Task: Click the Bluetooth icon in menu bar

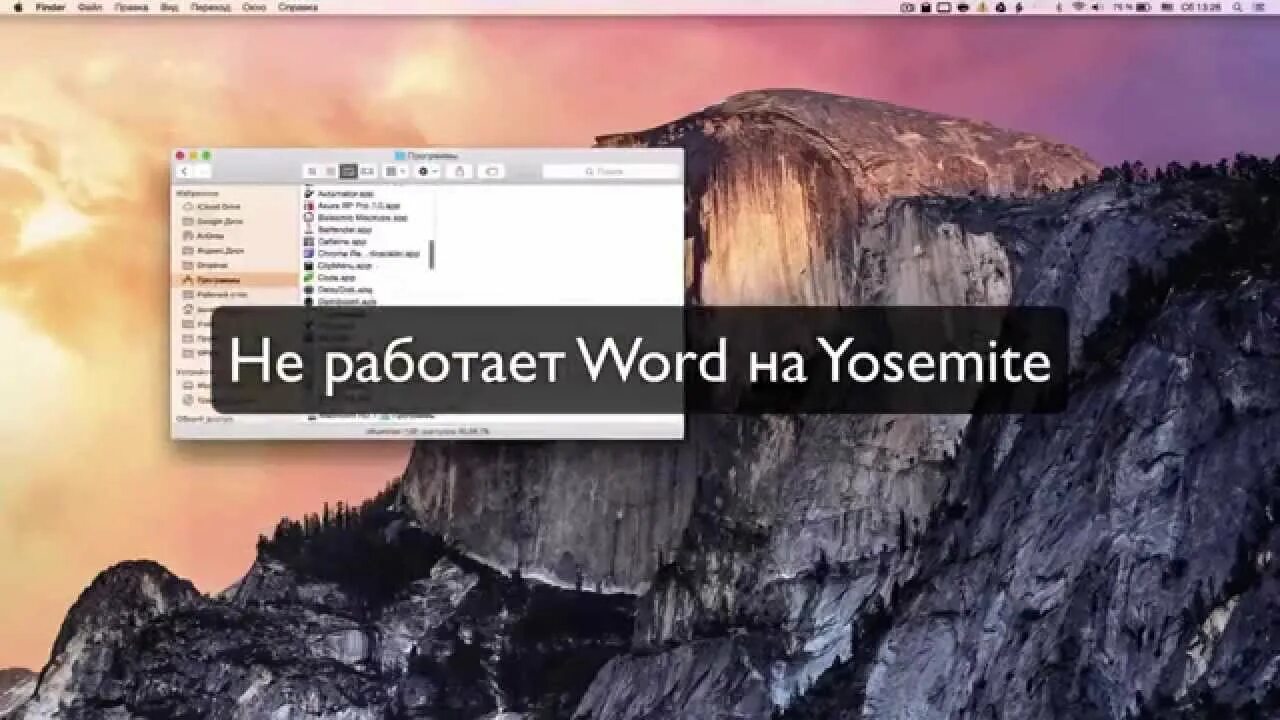Action: coord(1058,6)
